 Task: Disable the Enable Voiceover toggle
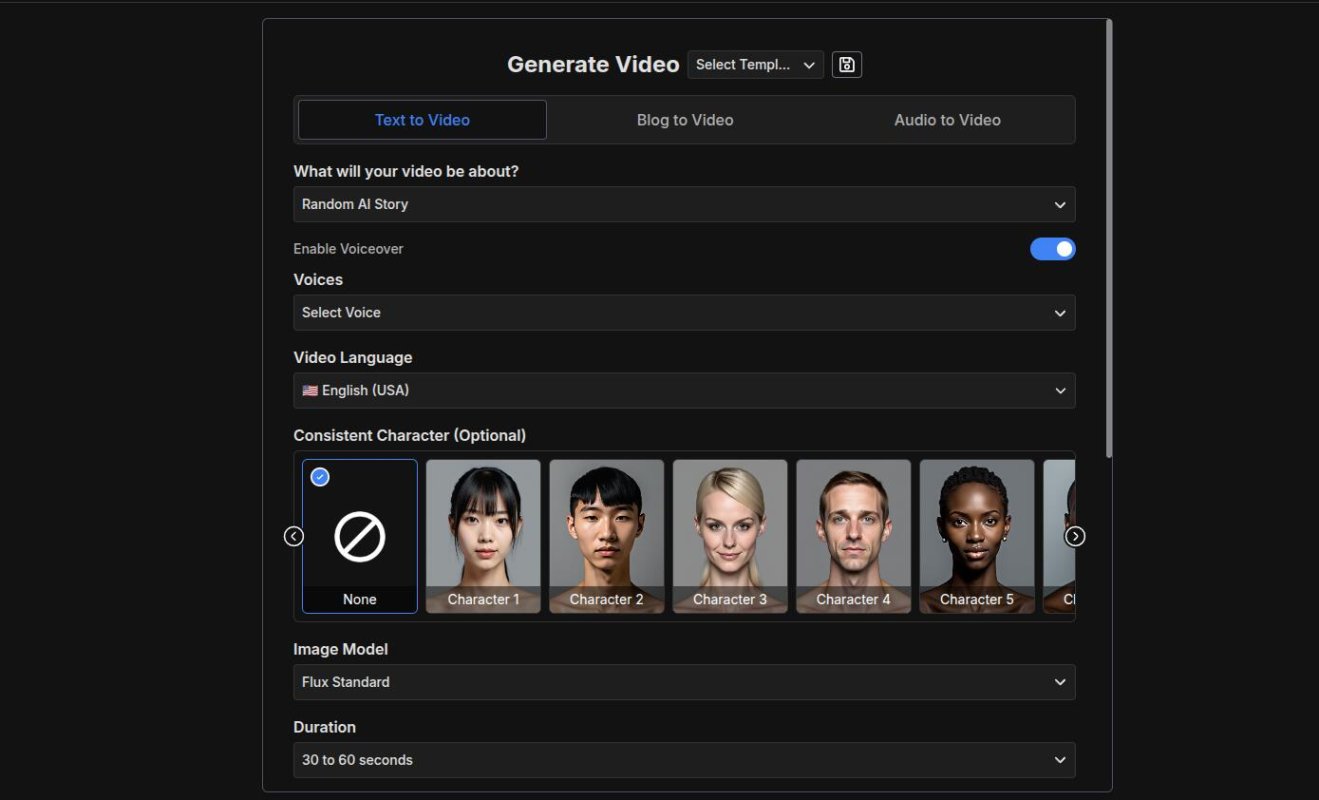coord(1052,248)
